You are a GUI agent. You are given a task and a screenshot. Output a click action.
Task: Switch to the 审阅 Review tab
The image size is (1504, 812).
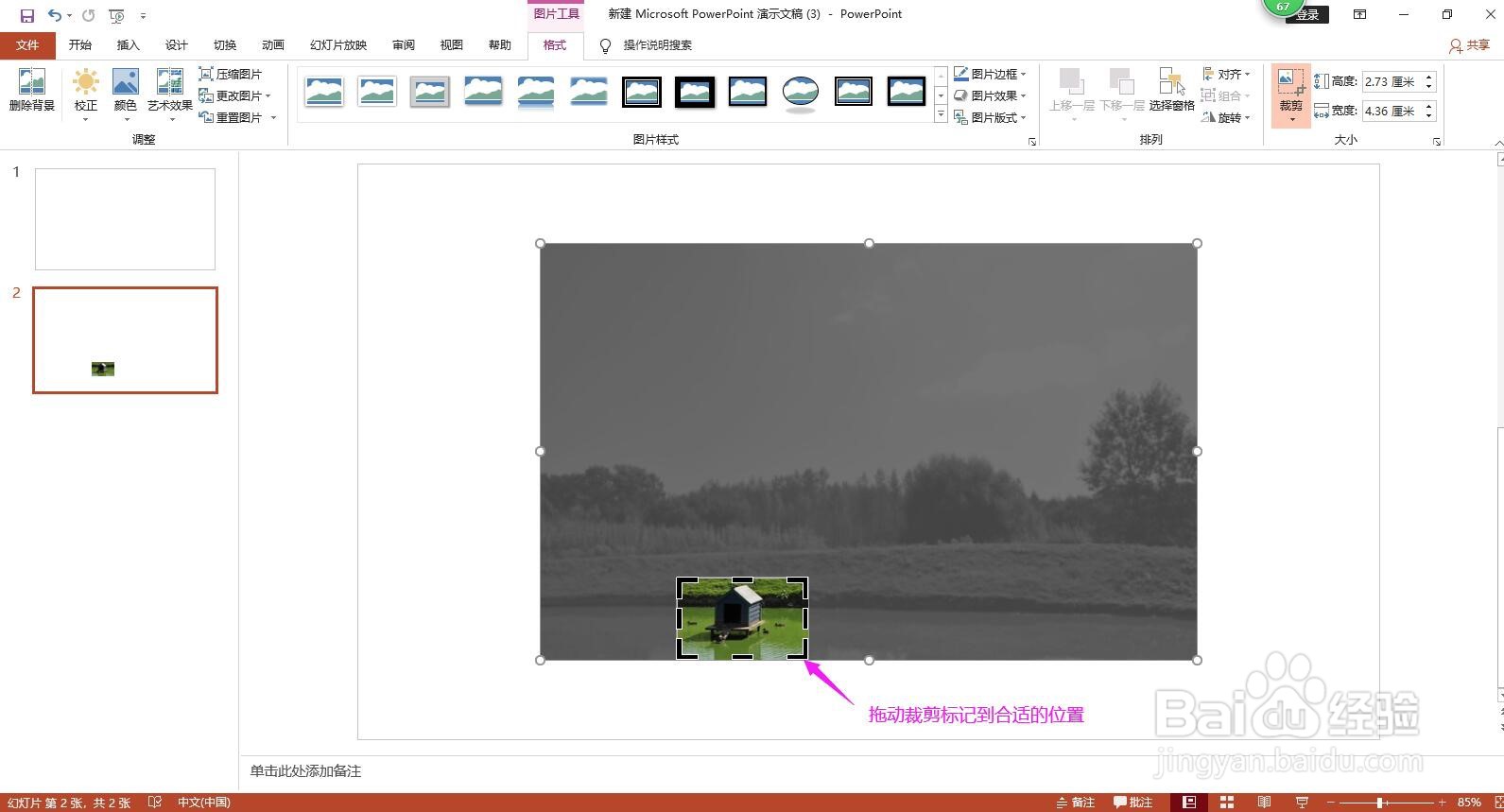pos(404,45)
